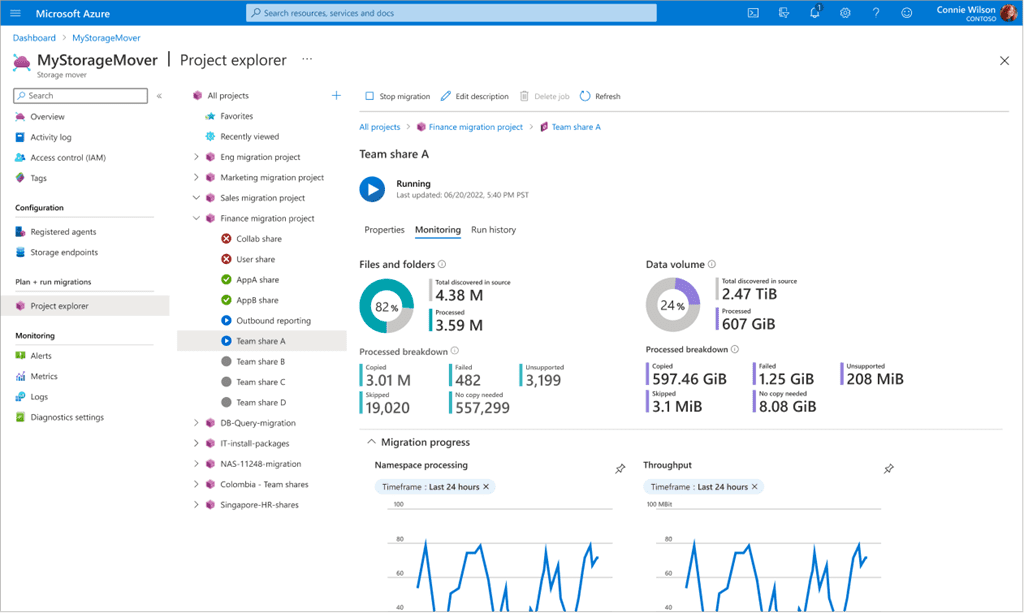Open the notifications bell
This screenshot has height=613, width=1024.
click(814, 13)
